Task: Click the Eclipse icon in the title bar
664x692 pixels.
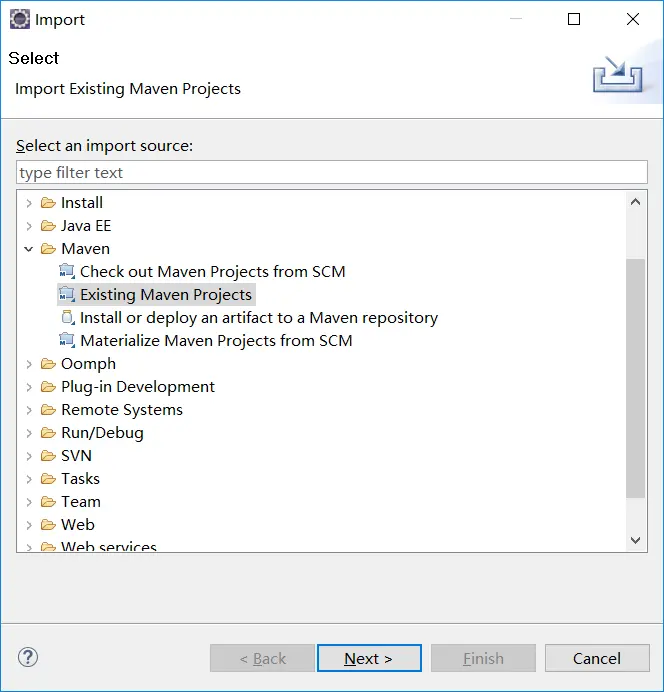Action: tap(20, 19)
